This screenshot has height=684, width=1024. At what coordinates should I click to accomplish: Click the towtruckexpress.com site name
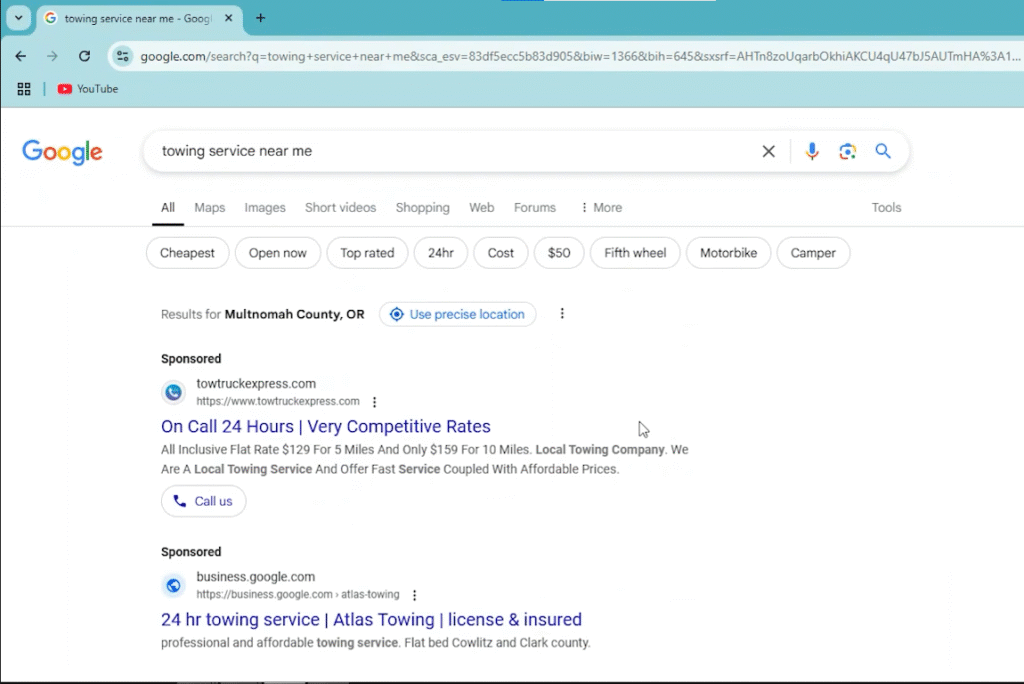(x=256, y=383)
